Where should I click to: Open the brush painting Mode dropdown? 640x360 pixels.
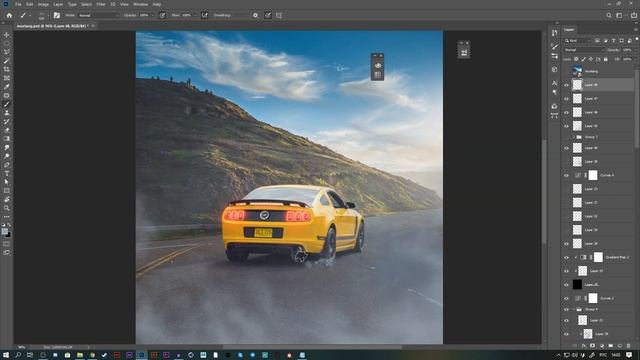pyautogui.click(x=98, y=15)
